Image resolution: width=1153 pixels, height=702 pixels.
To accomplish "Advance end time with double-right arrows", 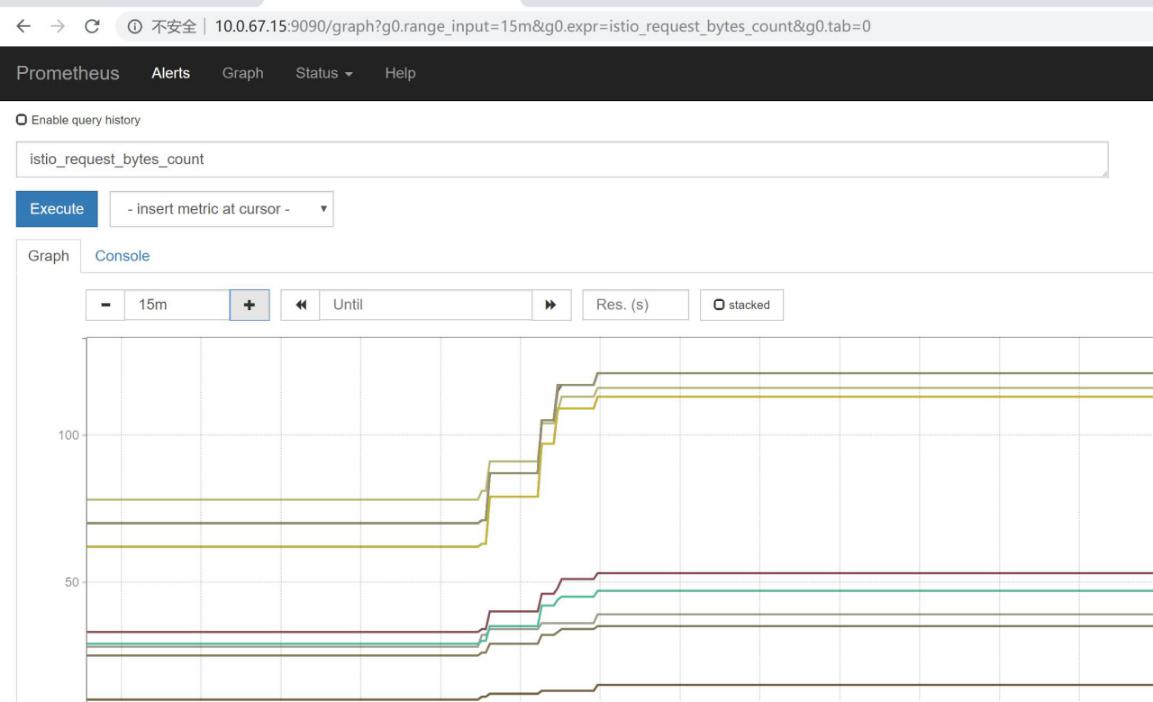I will pos(550,305).
